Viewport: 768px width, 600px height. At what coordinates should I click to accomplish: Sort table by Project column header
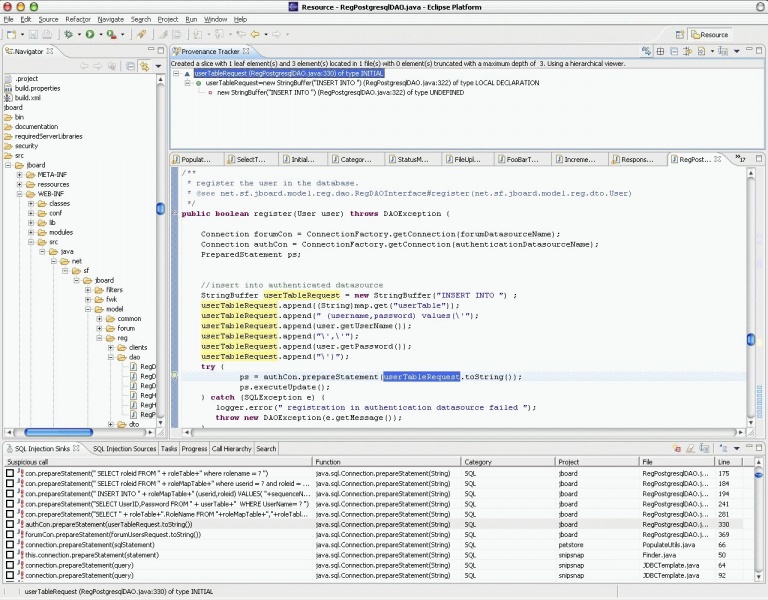tap(597, 462)
